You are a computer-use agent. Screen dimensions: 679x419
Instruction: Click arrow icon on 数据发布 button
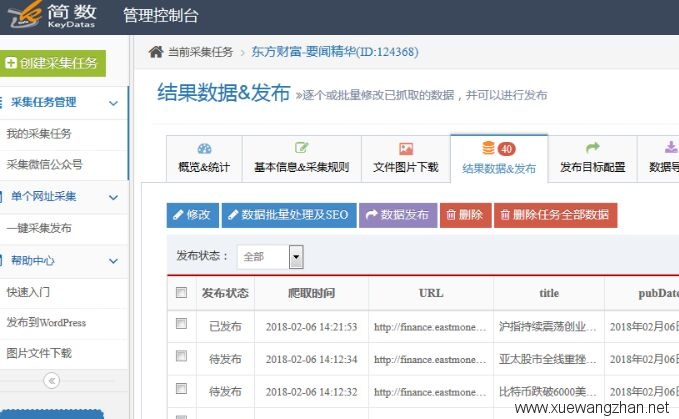click(371, 215)
